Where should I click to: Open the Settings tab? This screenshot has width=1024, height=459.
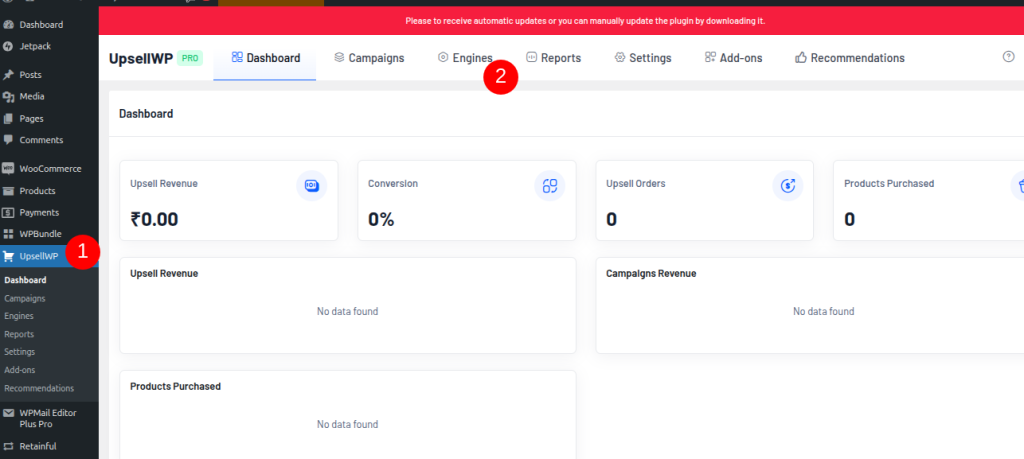(x=643, y=57)
